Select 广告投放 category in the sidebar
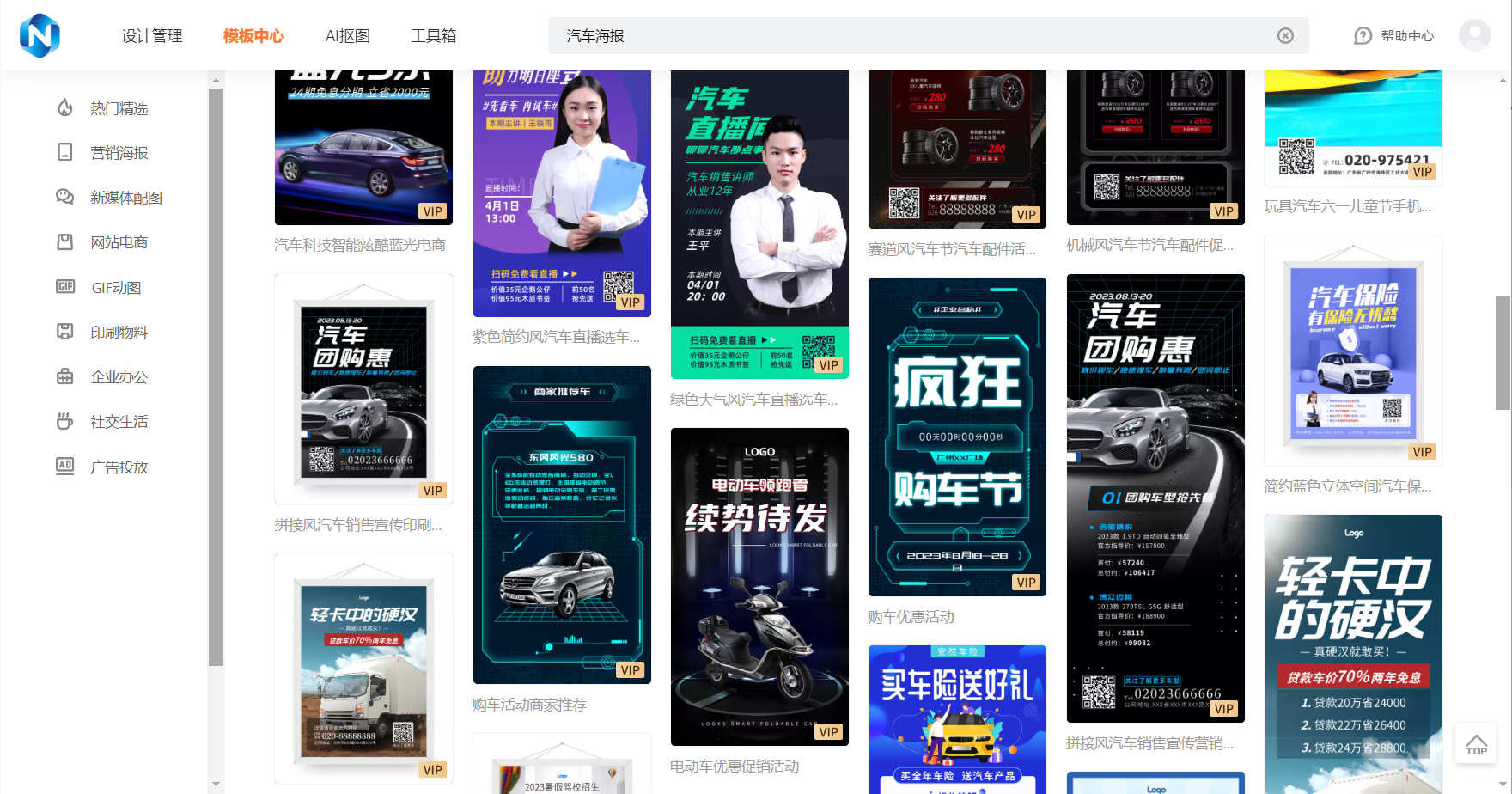 point(119,467)
